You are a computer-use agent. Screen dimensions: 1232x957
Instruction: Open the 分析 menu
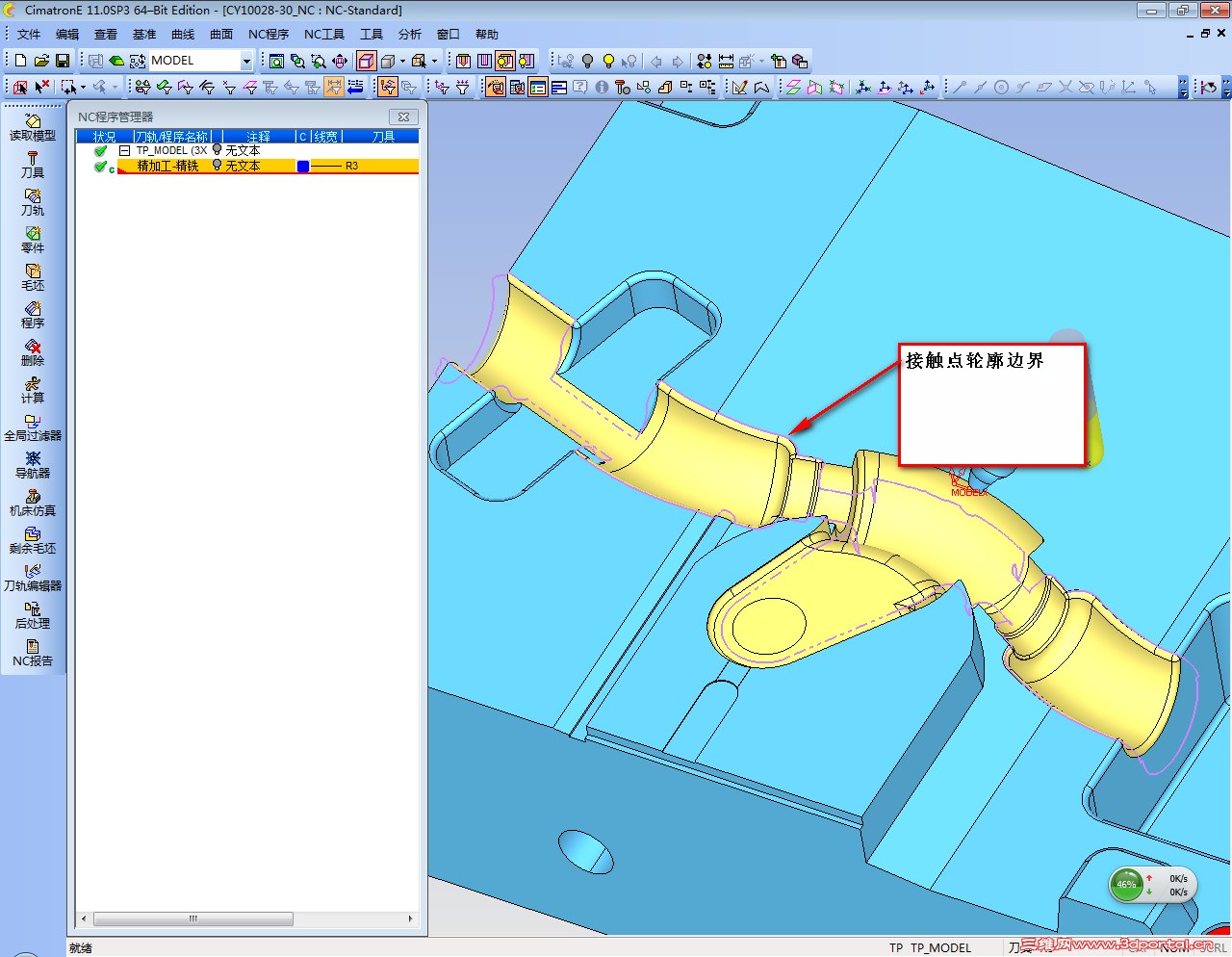pyautogui.click(x=410, y=35)
